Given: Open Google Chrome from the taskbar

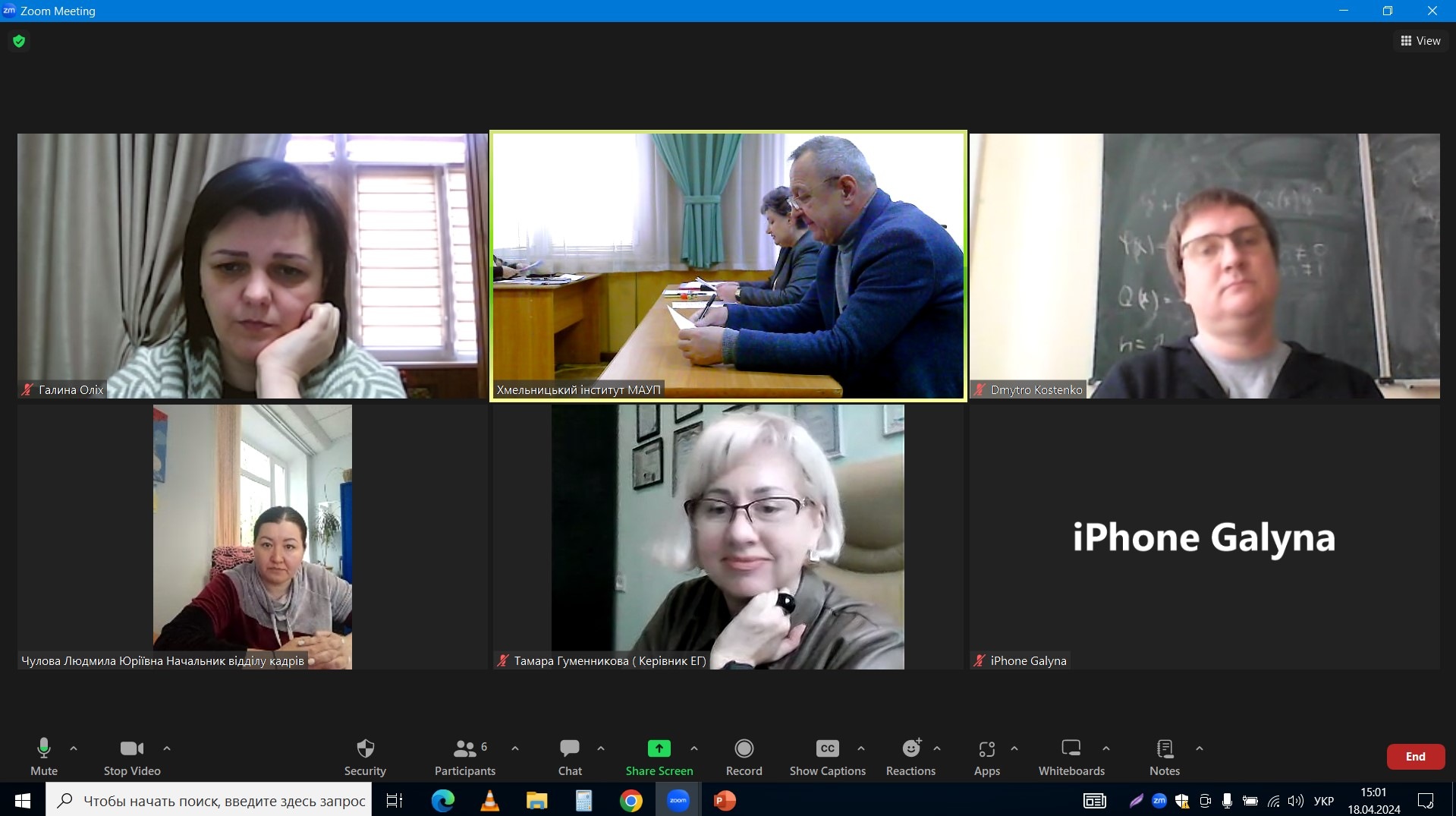Looking at the screenshot, I should [x=631, y=801].
